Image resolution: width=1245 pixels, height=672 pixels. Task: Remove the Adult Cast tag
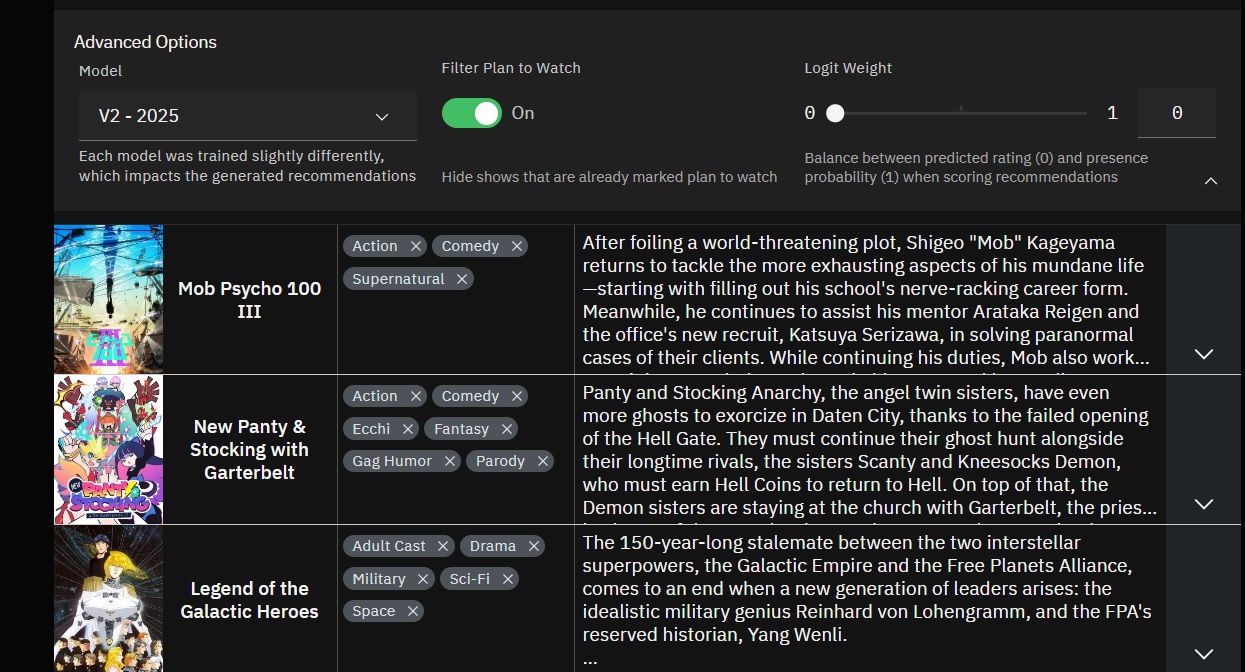(x=444, y=546)
